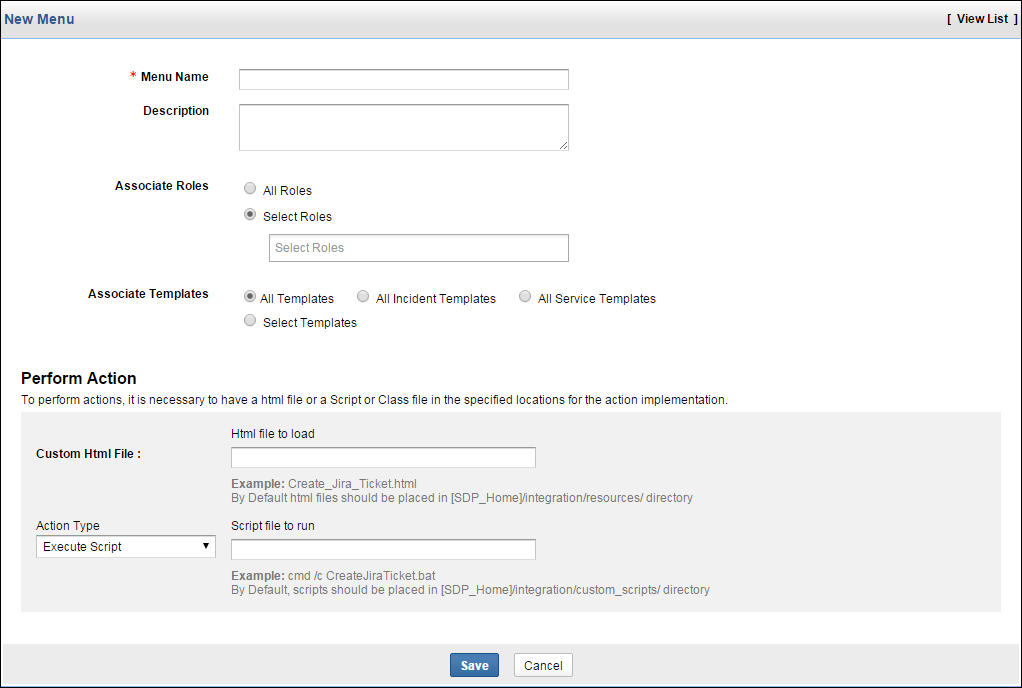Enable the Select Templates radio button
Viewport: 1022px width, 688px height.
pos(250,321)
